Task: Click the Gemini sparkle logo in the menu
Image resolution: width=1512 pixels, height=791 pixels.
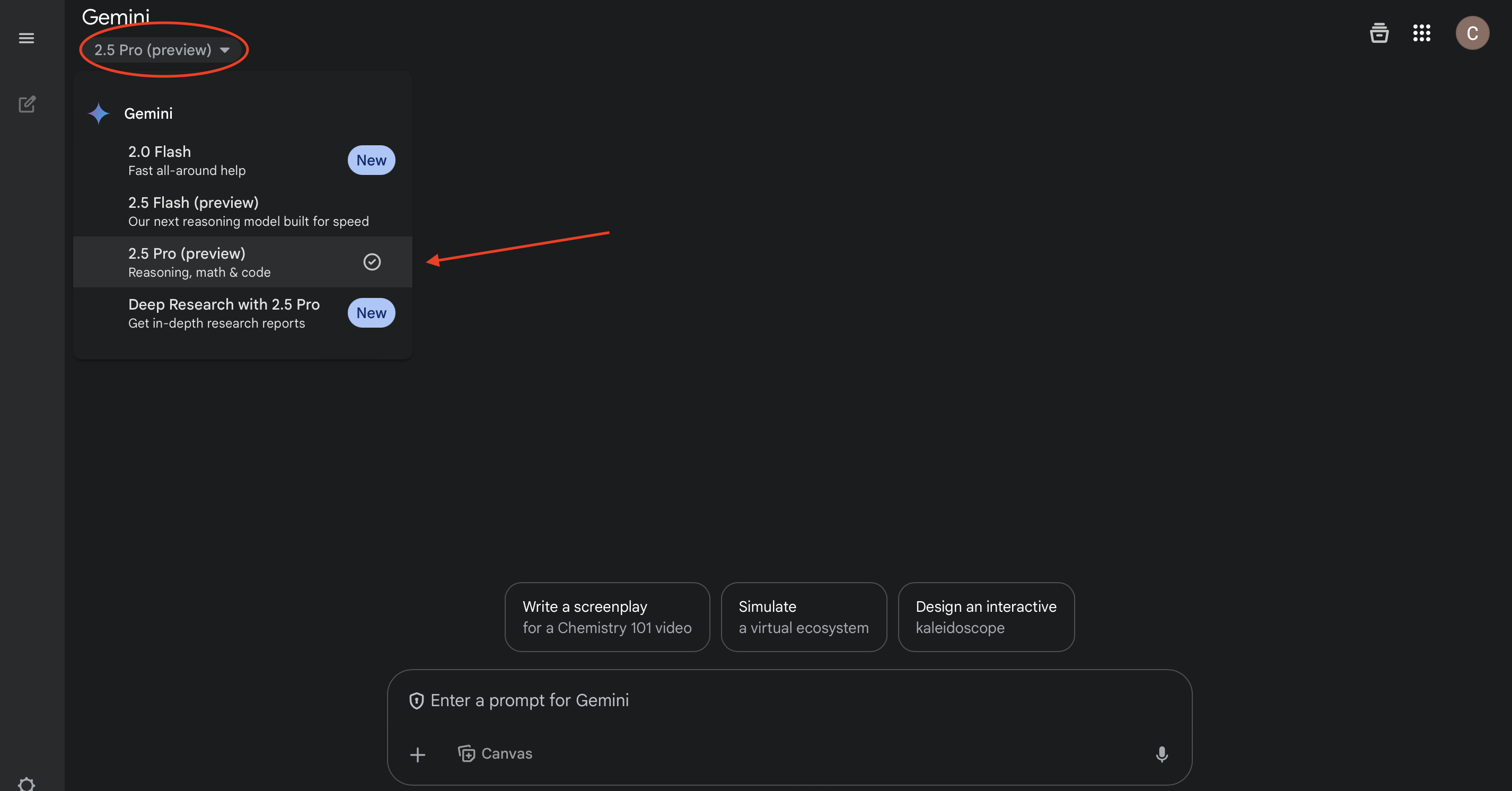Action: (x=99, y=113)
